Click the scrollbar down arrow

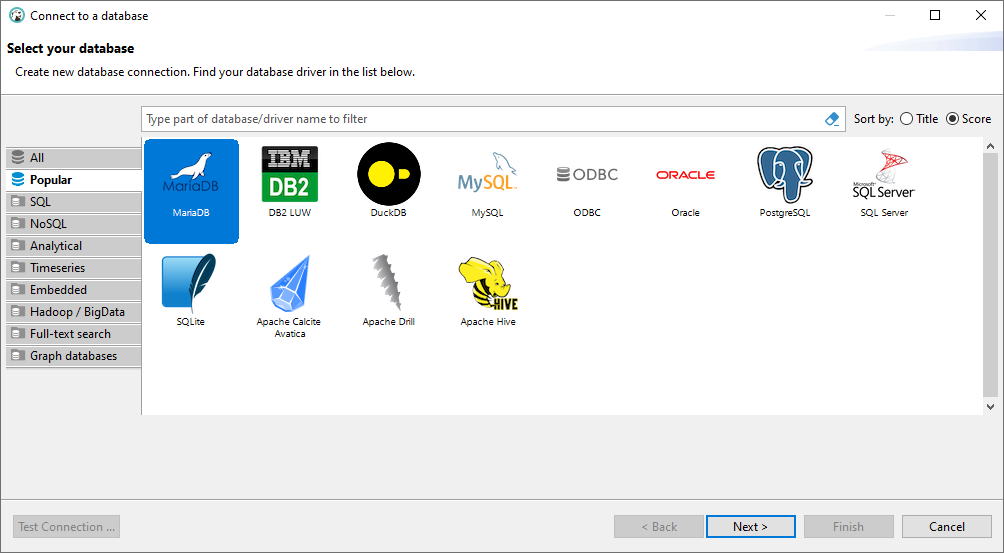click(990, 407)
